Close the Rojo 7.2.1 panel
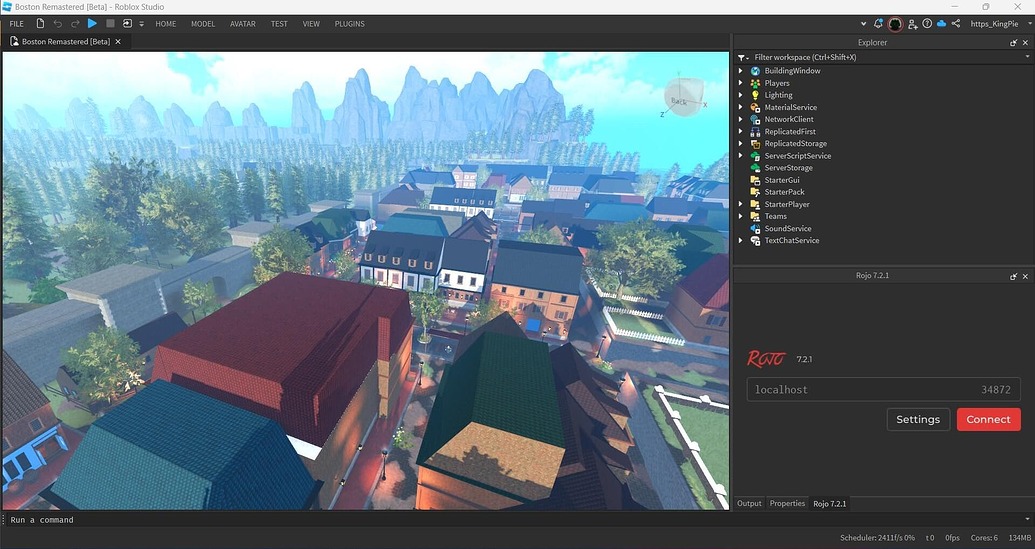This screenshot has height=549, width=1035. pos(1025,276)
